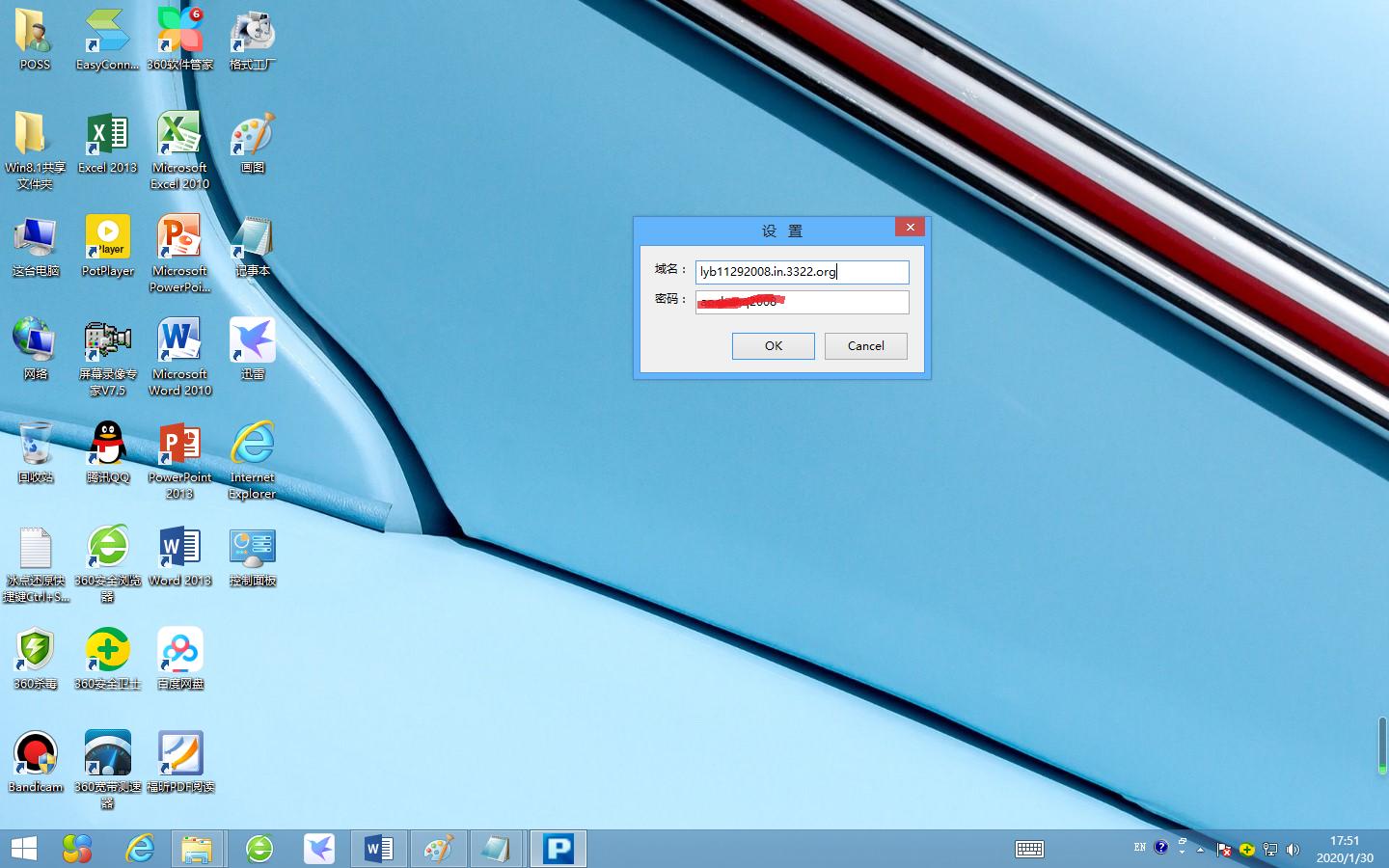Open the Windows Start button
Image resolution: width=1389 pixels, height=868 pixels.
(23, 849)
